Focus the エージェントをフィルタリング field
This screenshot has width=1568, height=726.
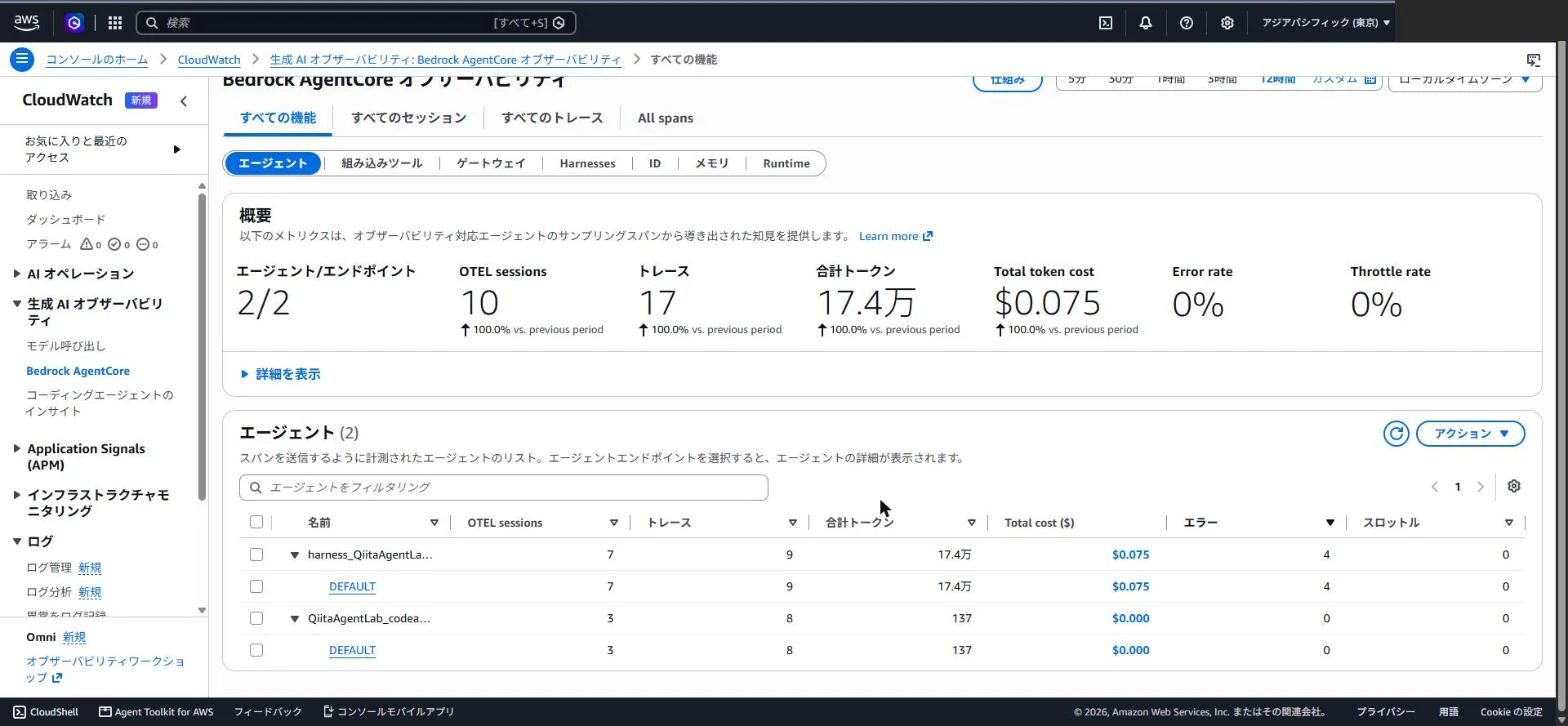click(503, 487)
